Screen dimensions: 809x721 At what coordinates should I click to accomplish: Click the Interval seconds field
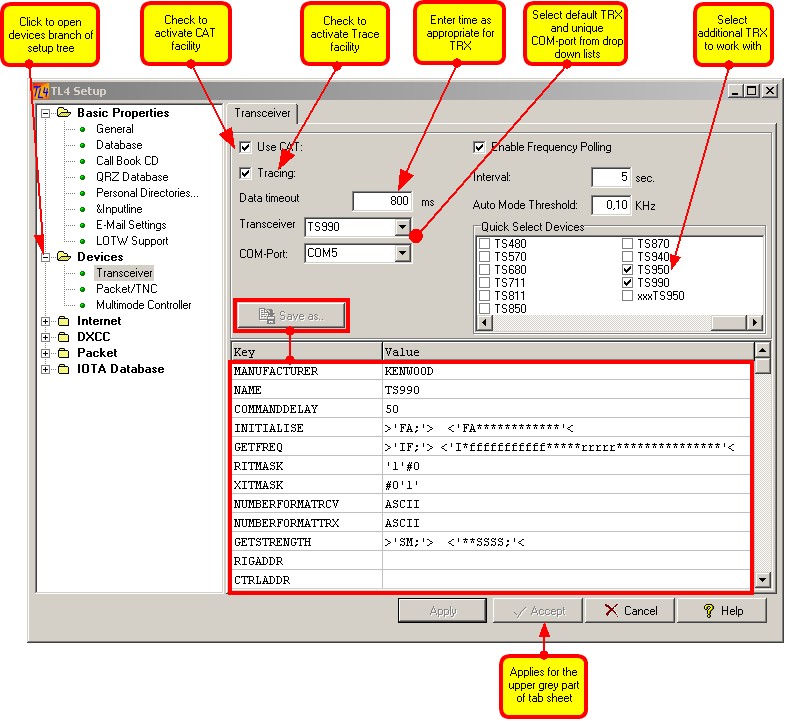coord(611,177)
